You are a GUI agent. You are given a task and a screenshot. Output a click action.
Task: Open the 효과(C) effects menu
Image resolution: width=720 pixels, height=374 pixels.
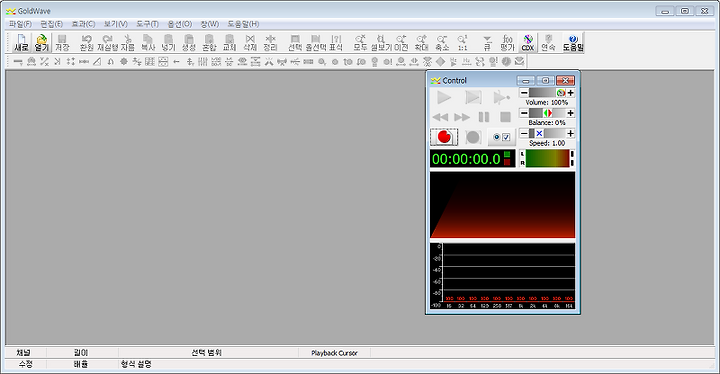pyautogui.click(x=83, y=24)
